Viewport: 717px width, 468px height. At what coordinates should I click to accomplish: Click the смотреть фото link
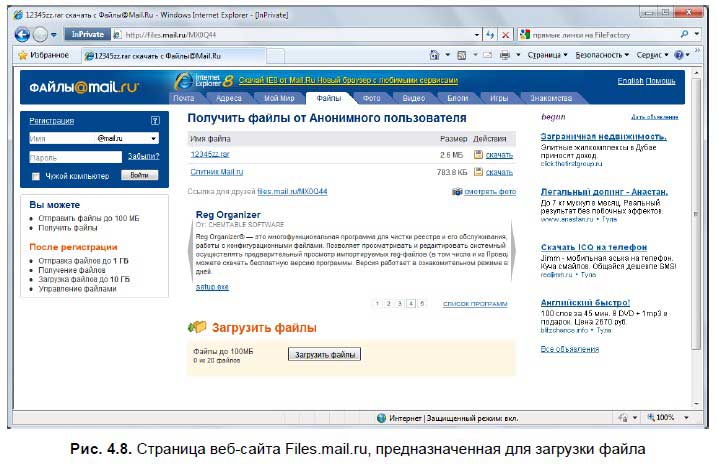coord(490,192)
